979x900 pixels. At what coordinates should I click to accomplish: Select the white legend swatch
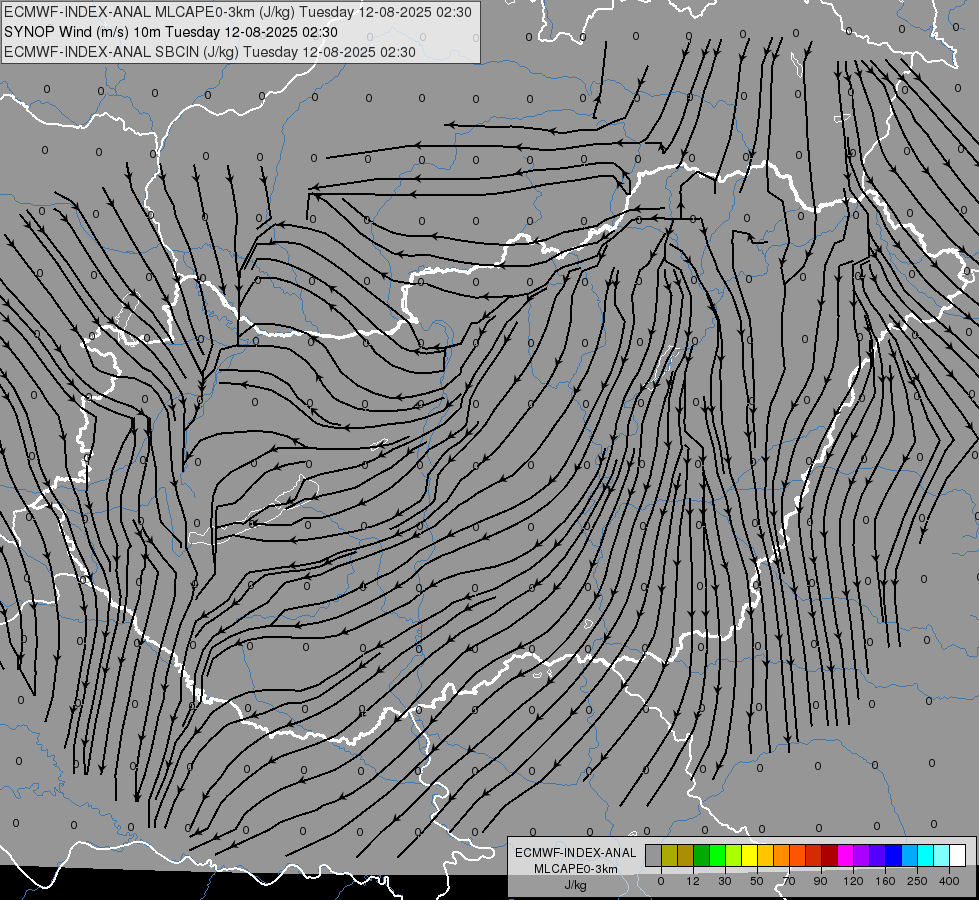(x=957, y=855)
